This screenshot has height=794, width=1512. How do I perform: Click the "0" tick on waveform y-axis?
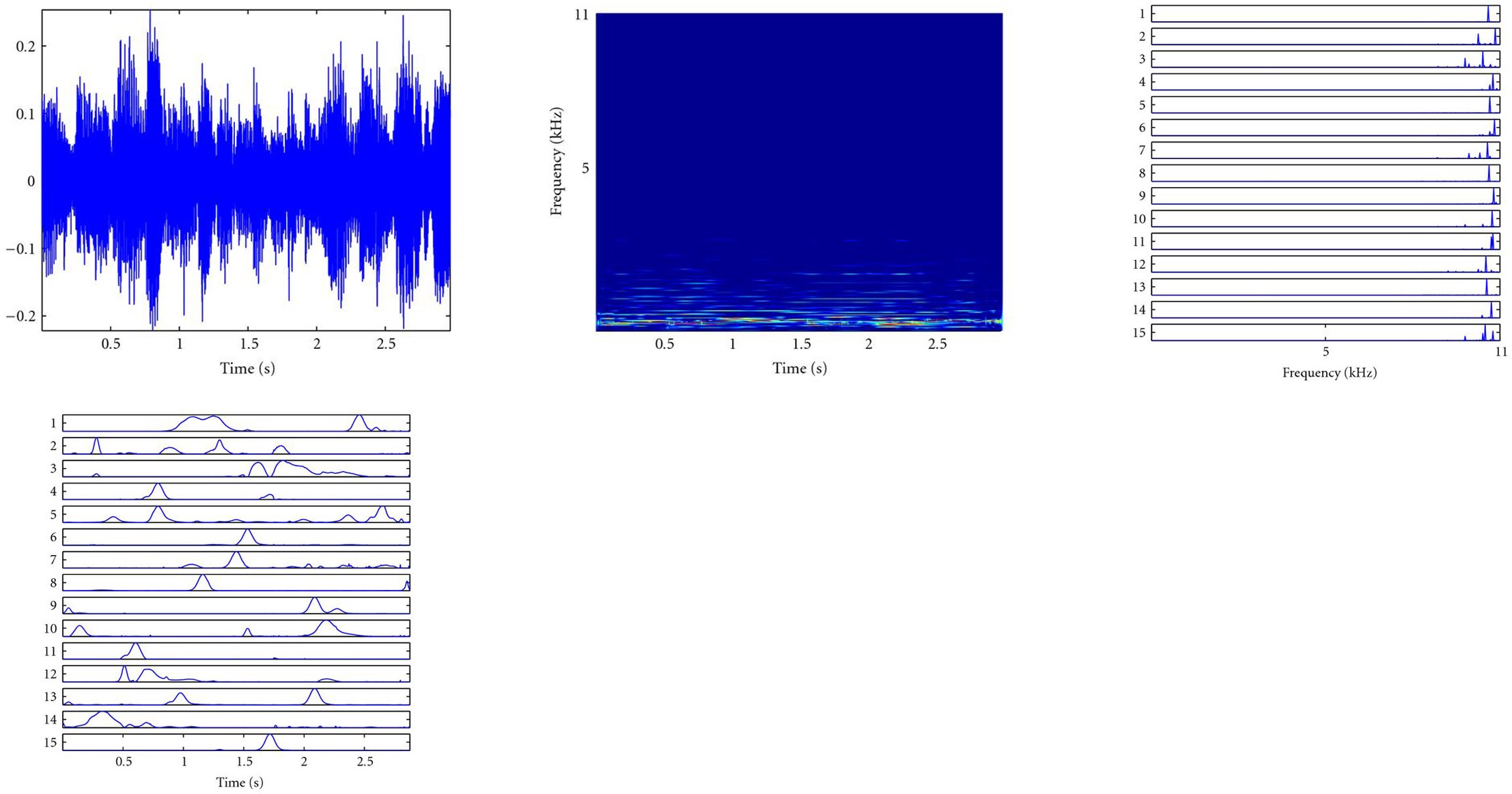pos(31,182)
